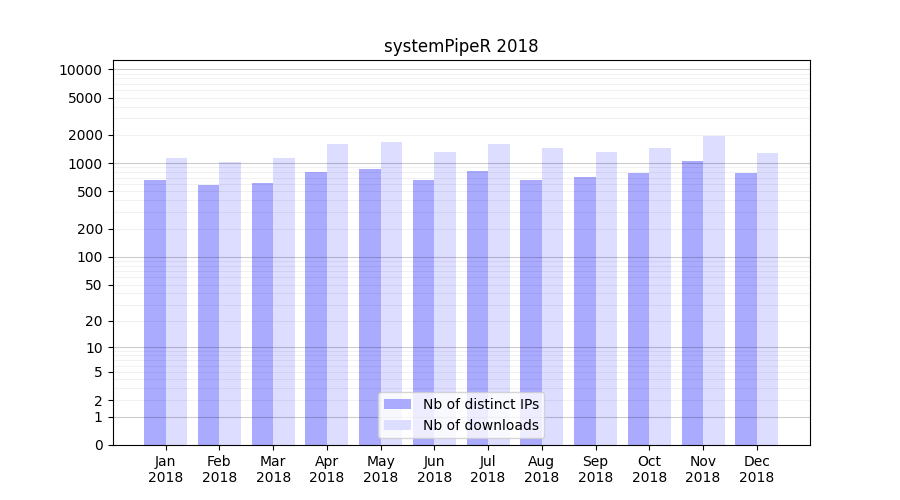This screenshot has height=500, width=900.
Task: Click the 10000 y-axis tick label
Action: tap(80, 70)
